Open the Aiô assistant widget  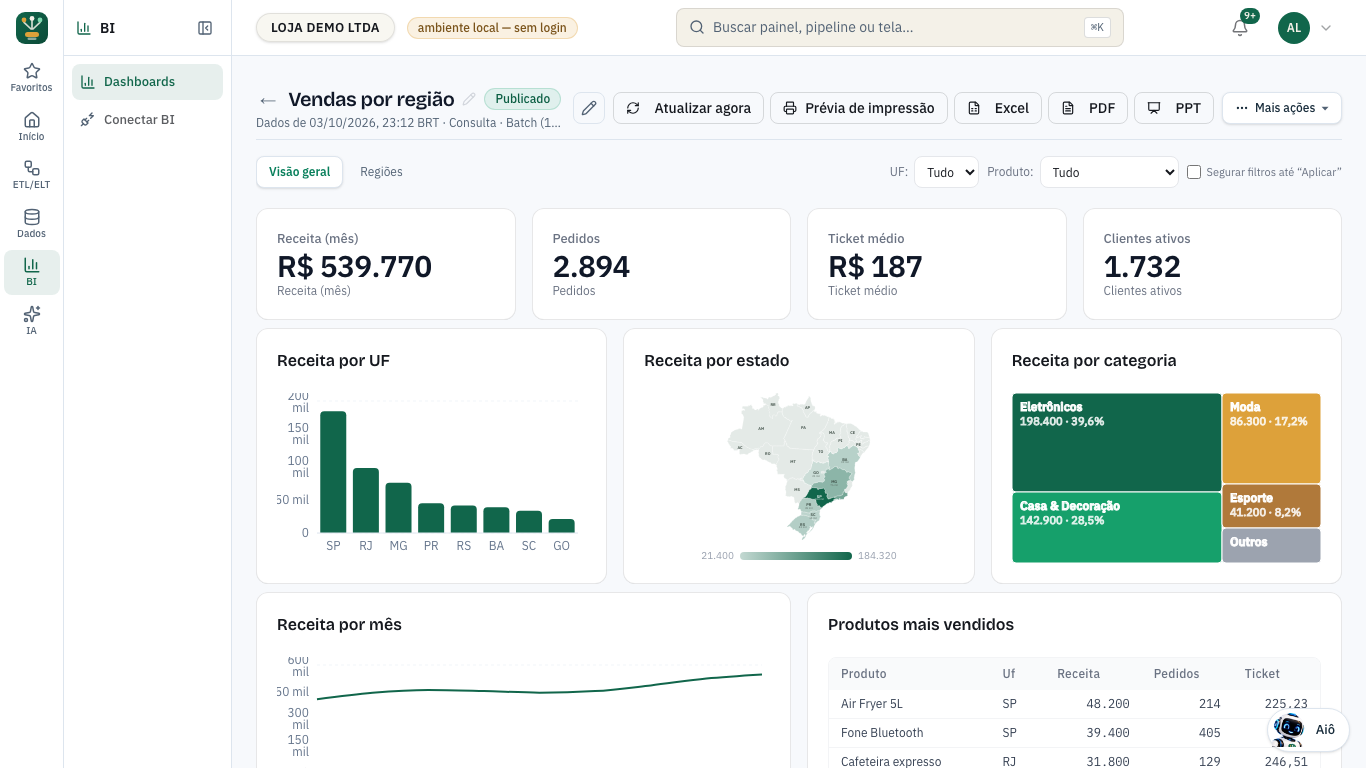click(1308, 730)
